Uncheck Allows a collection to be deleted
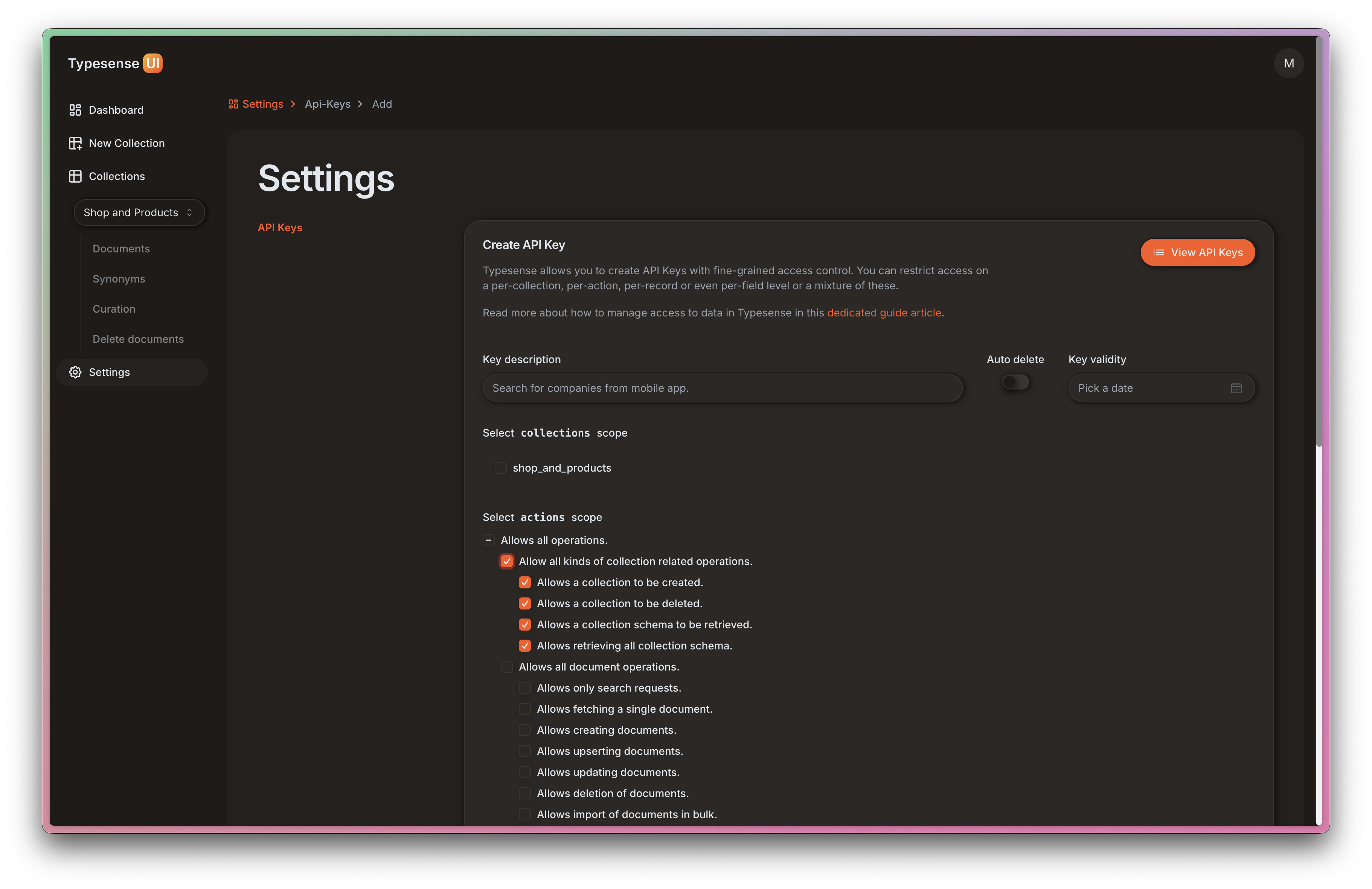Screen dimensions: 1372x889 [x=524, y=603]
